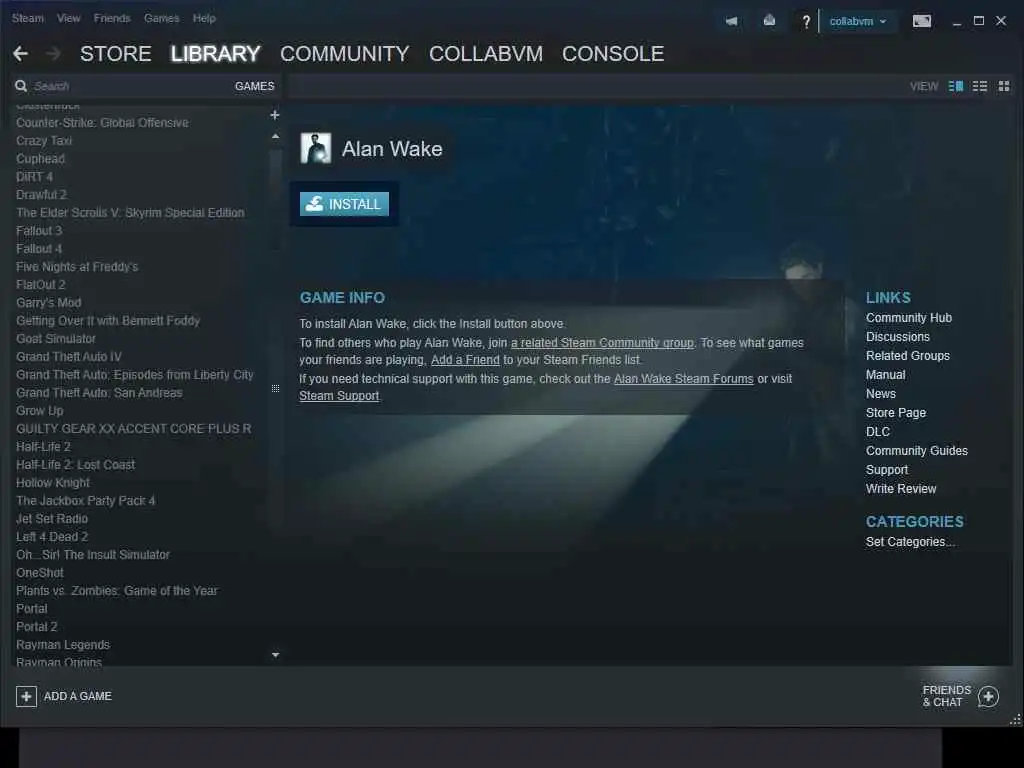
Task: Open the Discussions link
Action: [897, 337]
